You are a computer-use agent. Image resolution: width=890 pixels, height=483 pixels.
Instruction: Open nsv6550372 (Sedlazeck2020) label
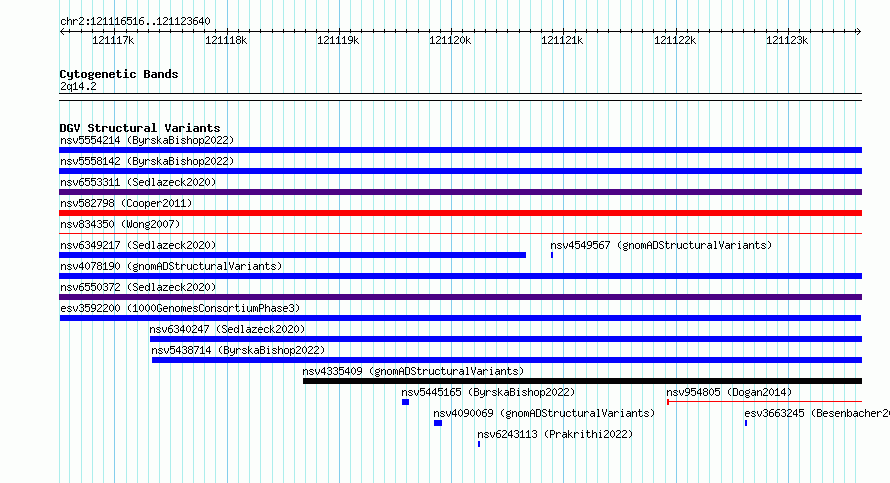pos(138,287)
